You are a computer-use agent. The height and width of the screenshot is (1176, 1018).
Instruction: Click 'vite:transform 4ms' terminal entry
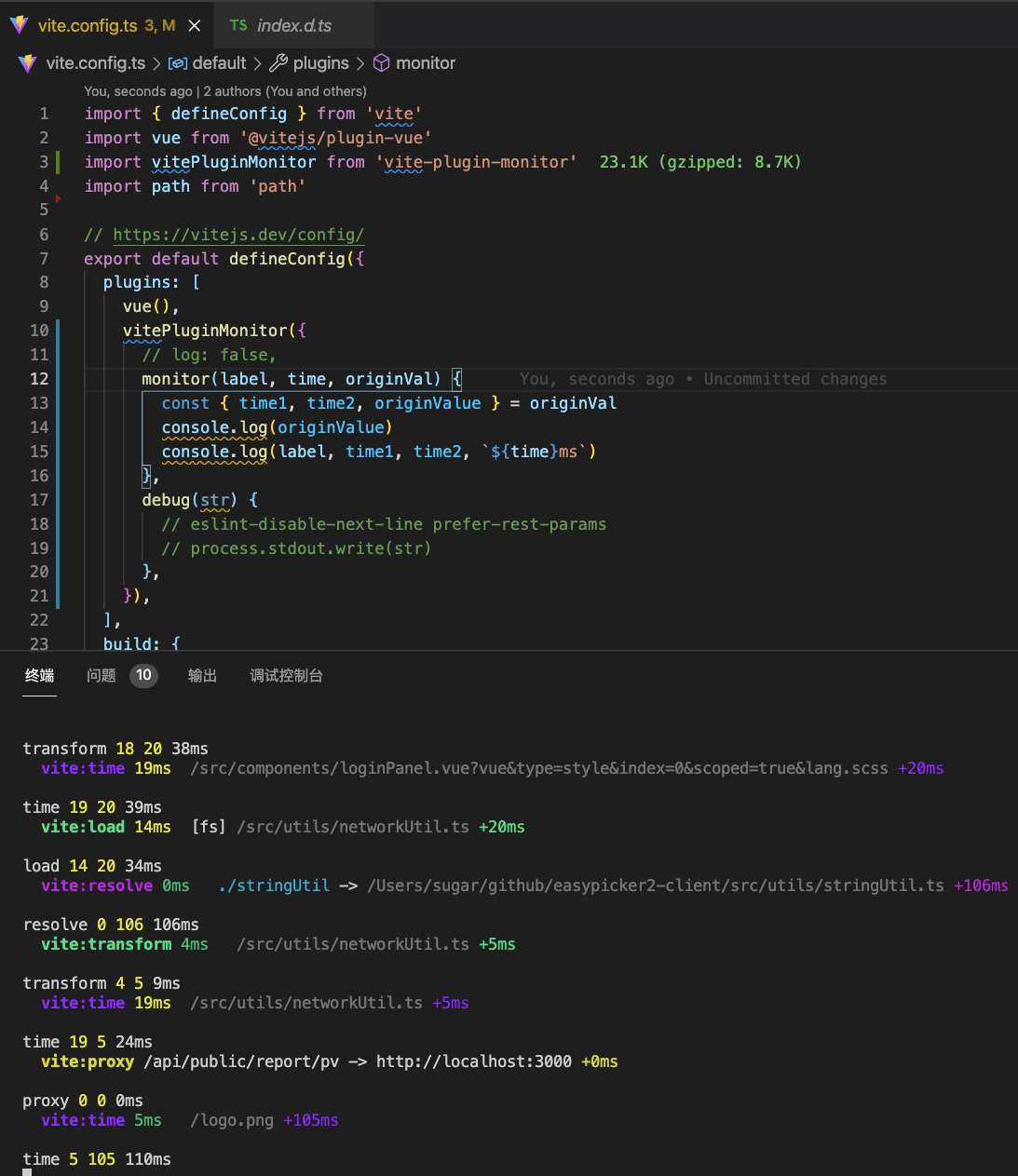125,944
